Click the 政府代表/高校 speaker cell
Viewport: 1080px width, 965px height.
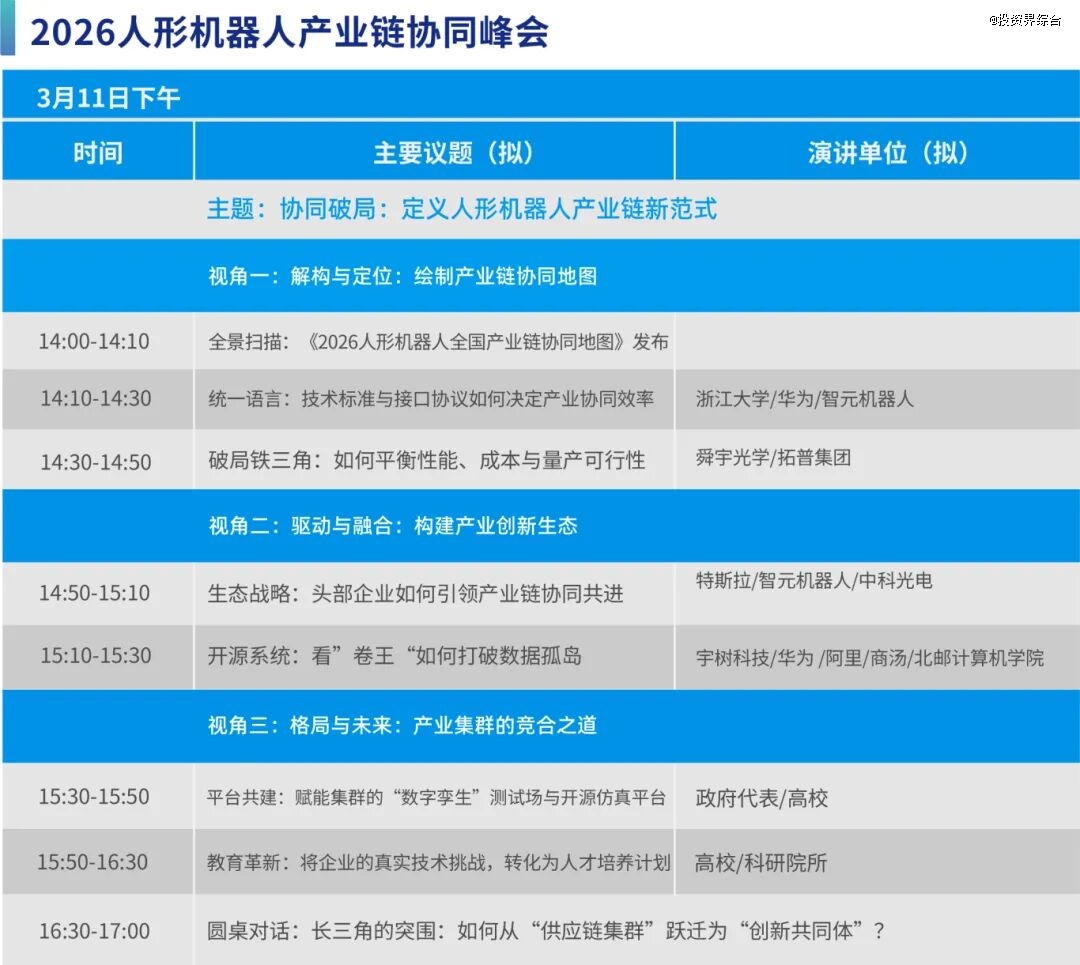[761, 798]
